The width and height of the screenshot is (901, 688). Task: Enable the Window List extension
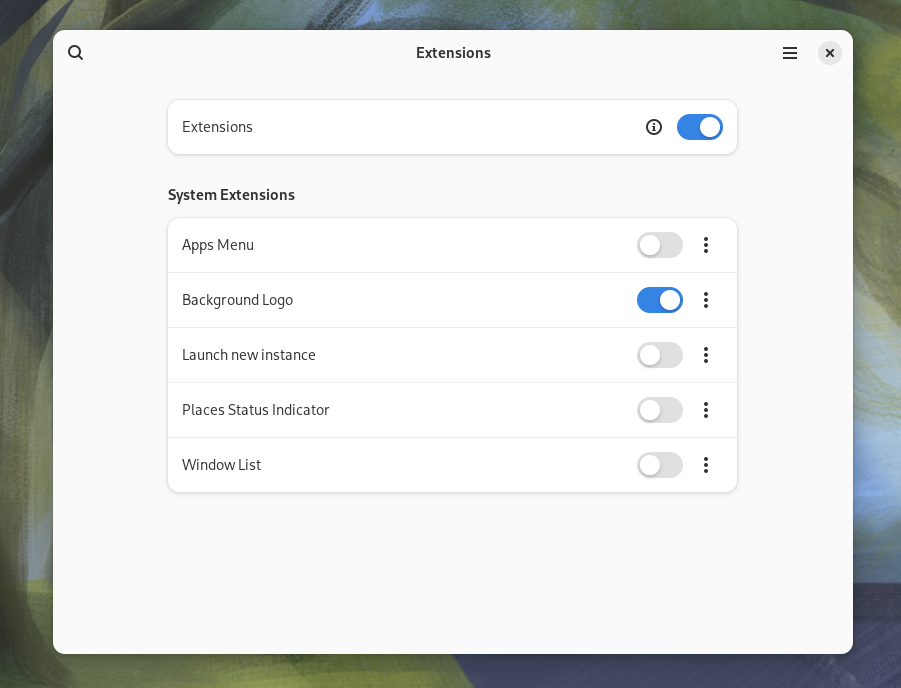pos(660,465)
